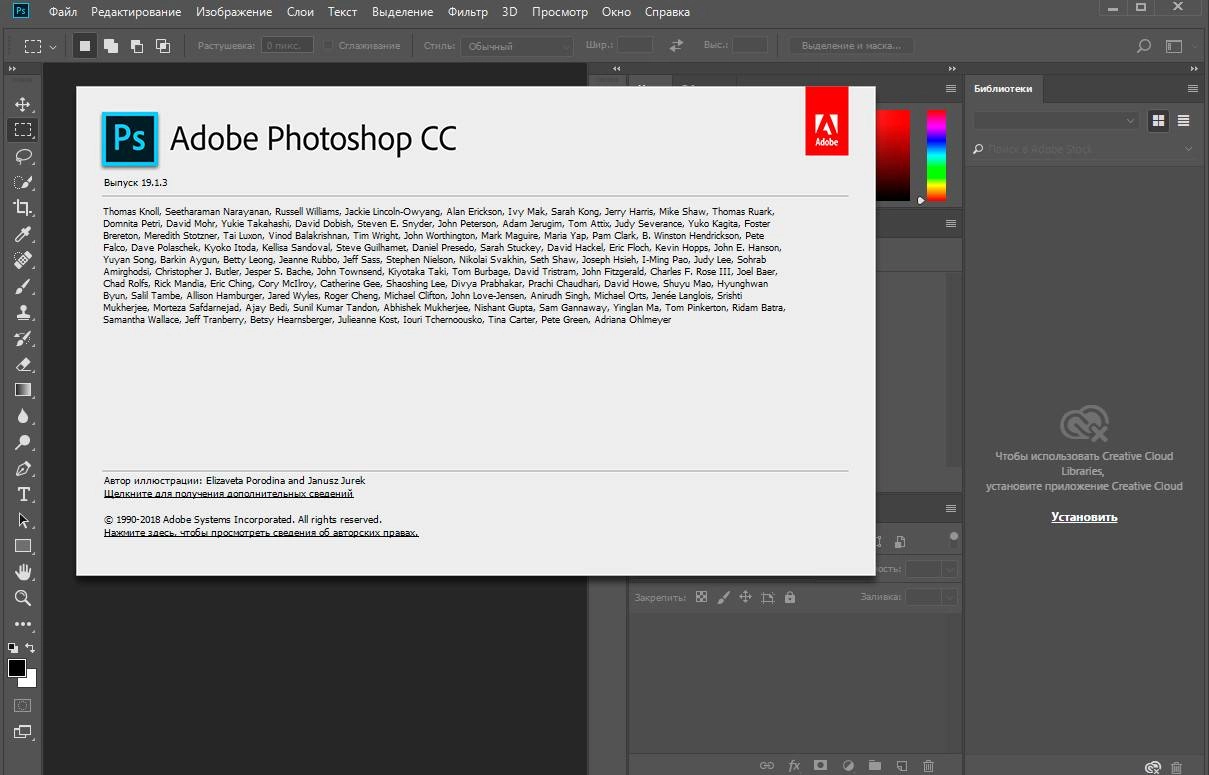Select the Horizontal Type tool
Viewport: 1209px width, 775px height.
(22, 494)
